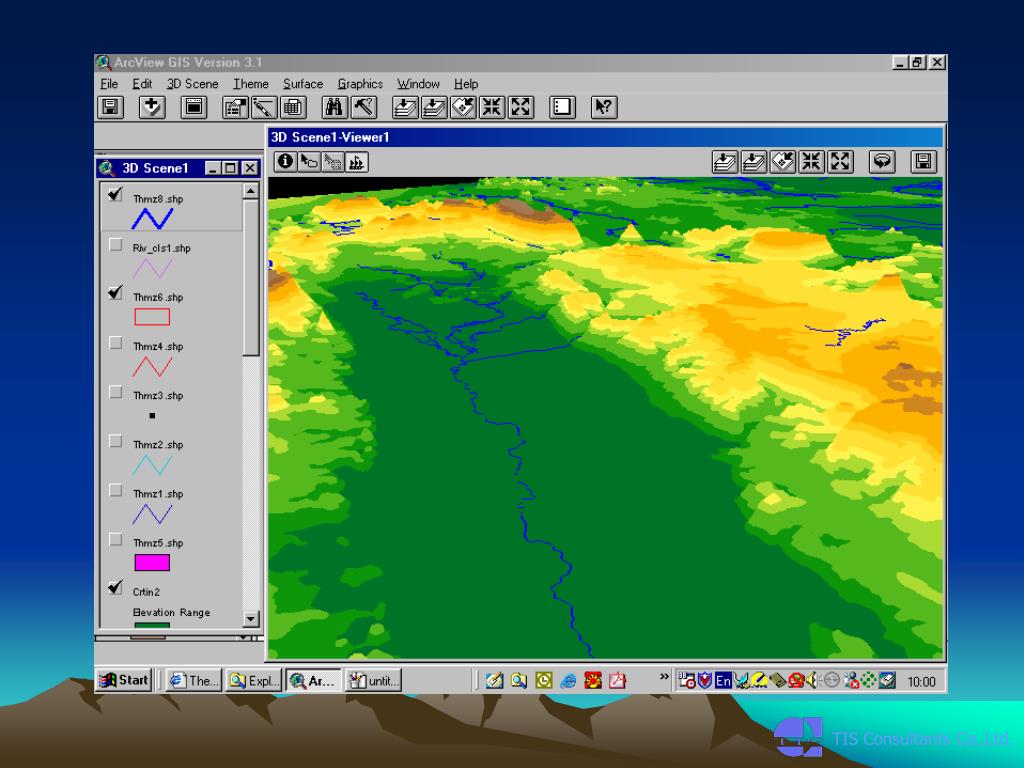Screen dimensions: 1024x768
Task: Check the Thmz3.shp theme checkbox
Action: point(116,392)
